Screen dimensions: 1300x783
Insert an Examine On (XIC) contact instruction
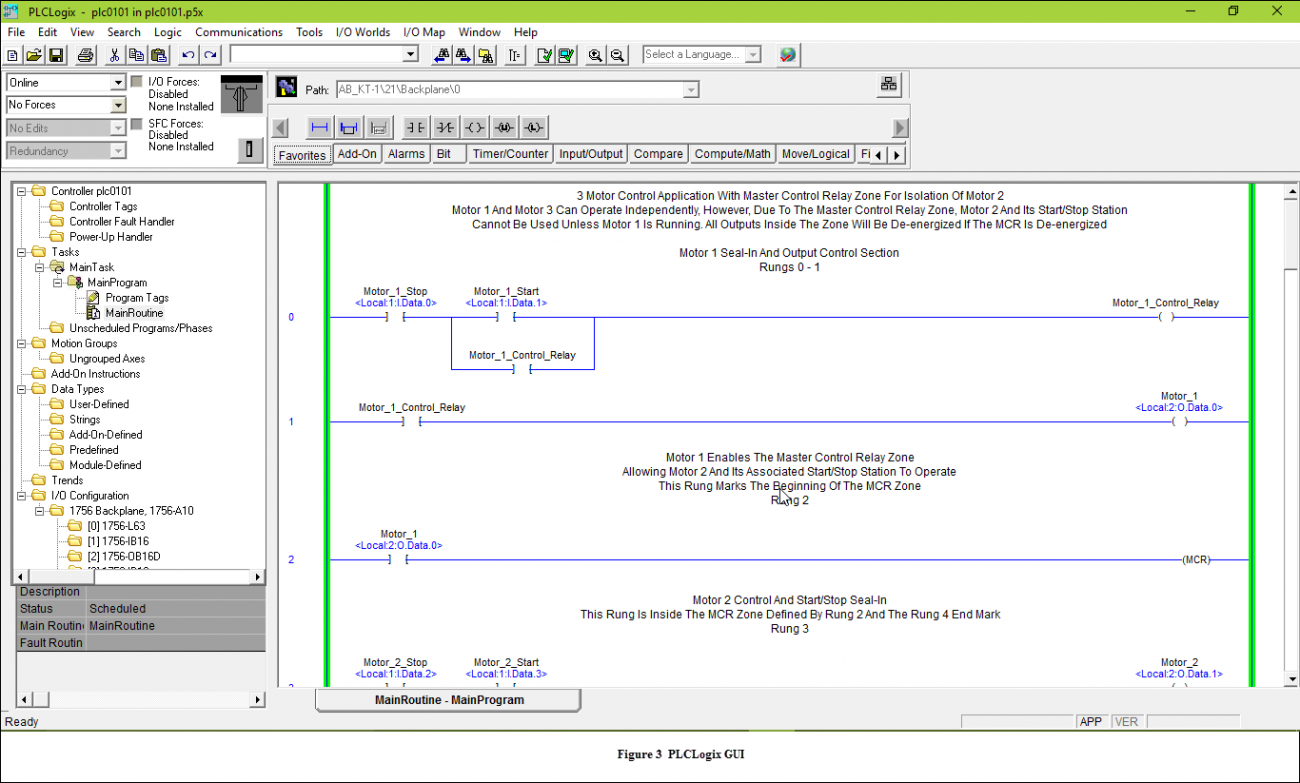[x=415, y=127]
